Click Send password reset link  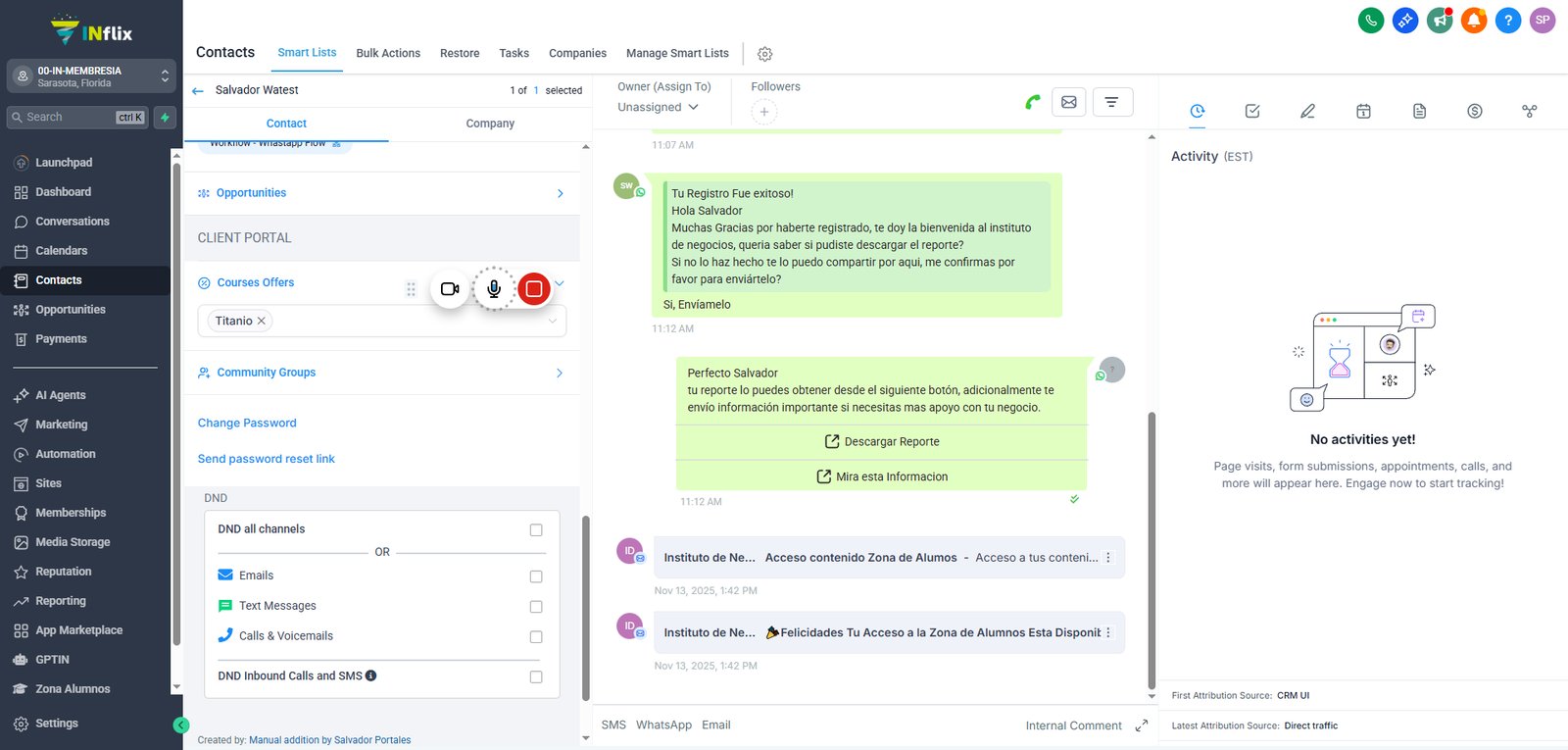click(x=267, y=459)
